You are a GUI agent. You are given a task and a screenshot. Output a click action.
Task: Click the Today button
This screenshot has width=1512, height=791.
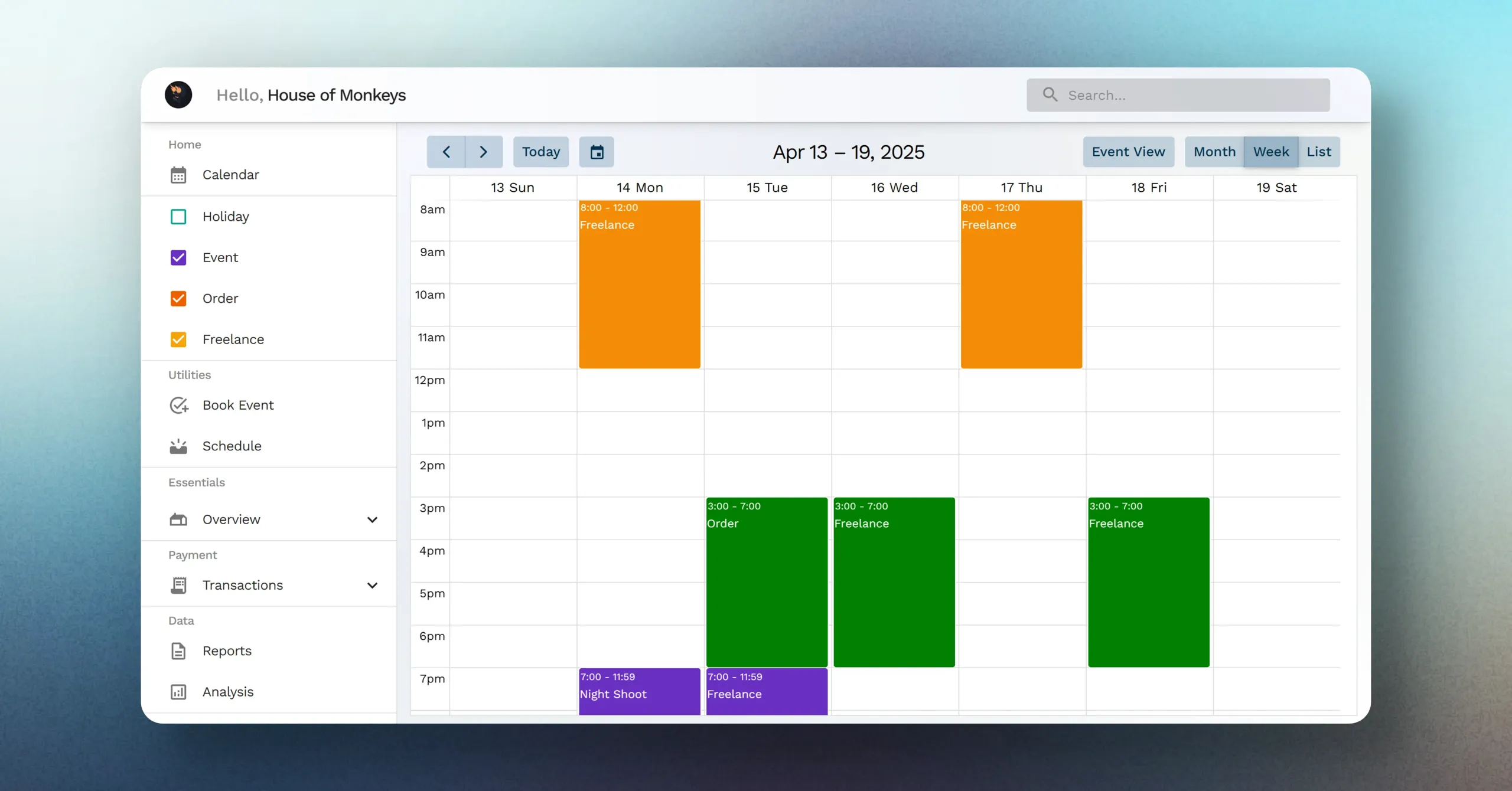pos(540,152)
